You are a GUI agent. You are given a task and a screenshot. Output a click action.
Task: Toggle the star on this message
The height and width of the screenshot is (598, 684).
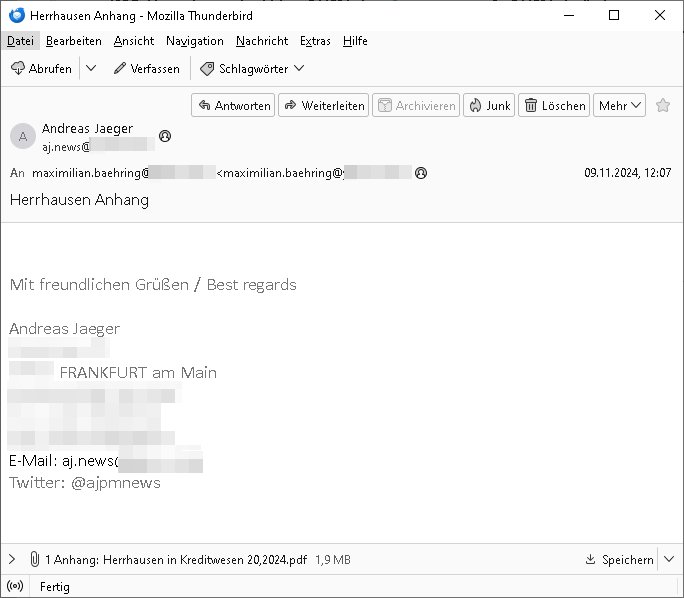tap(663, 105)
